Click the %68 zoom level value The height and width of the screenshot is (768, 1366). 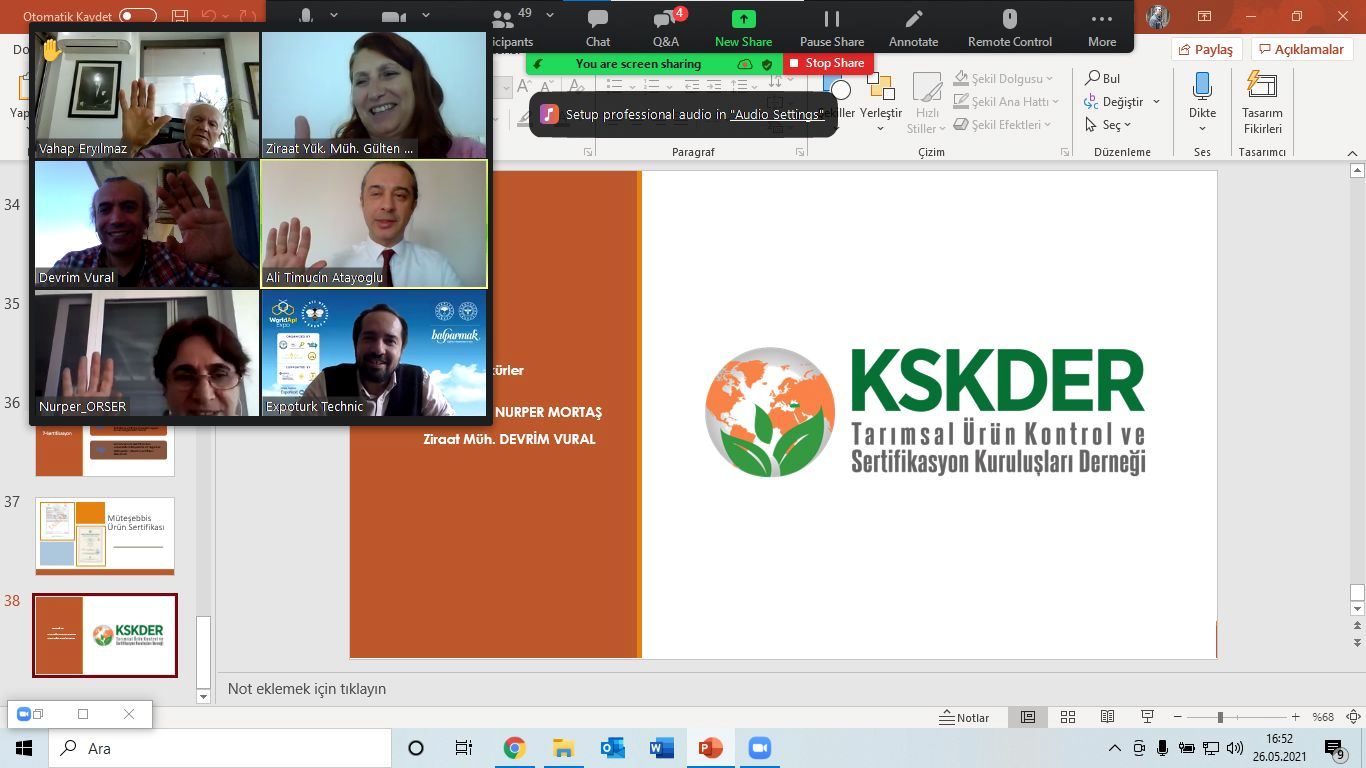pyautogui.click(x=1323, y=717)
